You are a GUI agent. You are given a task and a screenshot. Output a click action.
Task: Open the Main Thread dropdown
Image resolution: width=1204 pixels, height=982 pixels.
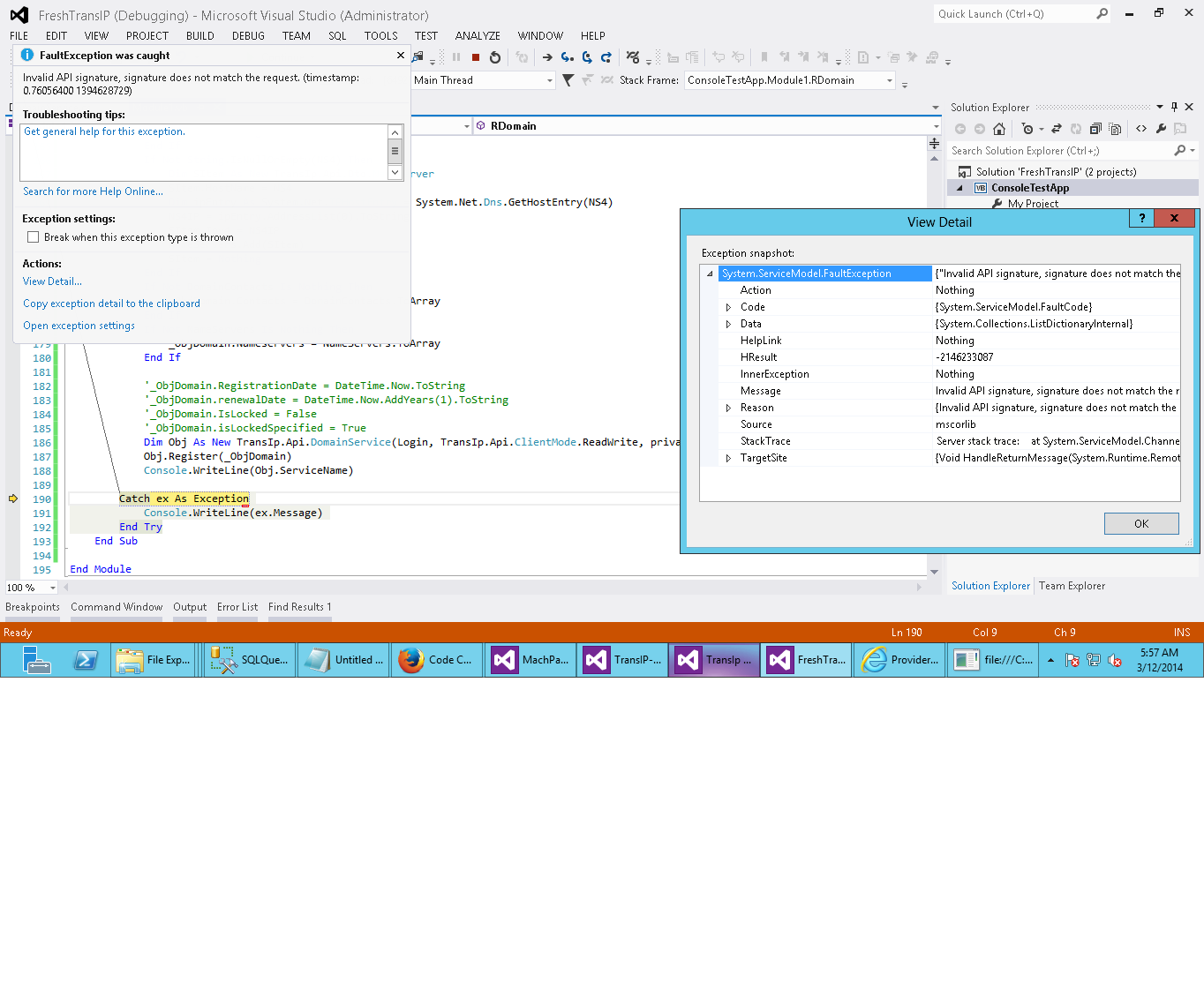550,80
